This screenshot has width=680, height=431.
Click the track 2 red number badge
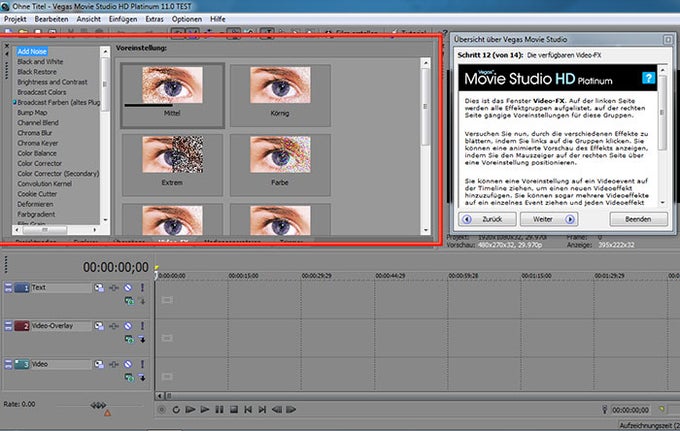pos(22,326)
